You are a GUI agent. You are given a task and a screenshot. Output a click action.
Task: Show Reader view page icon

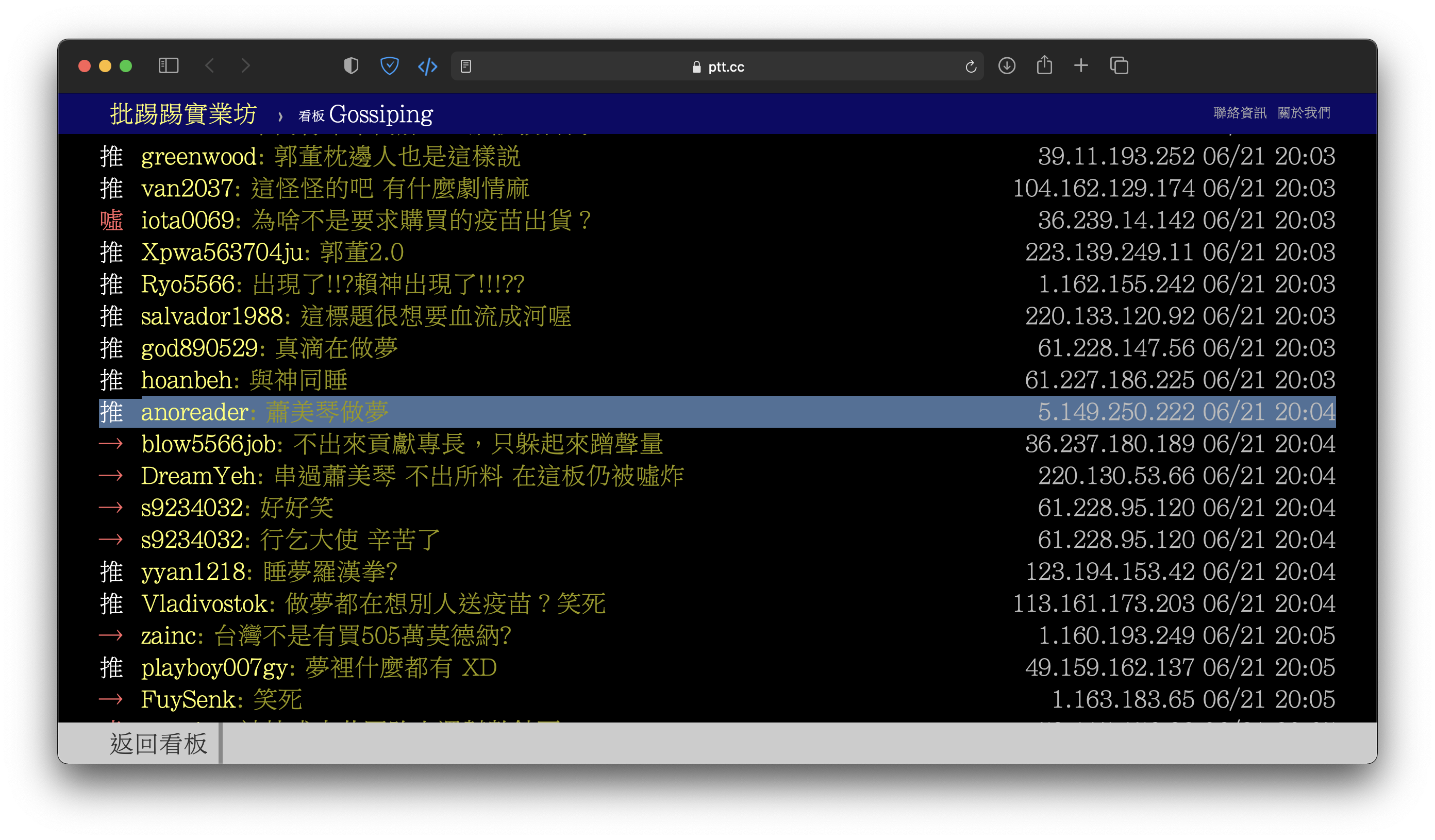tap(466, 66)
